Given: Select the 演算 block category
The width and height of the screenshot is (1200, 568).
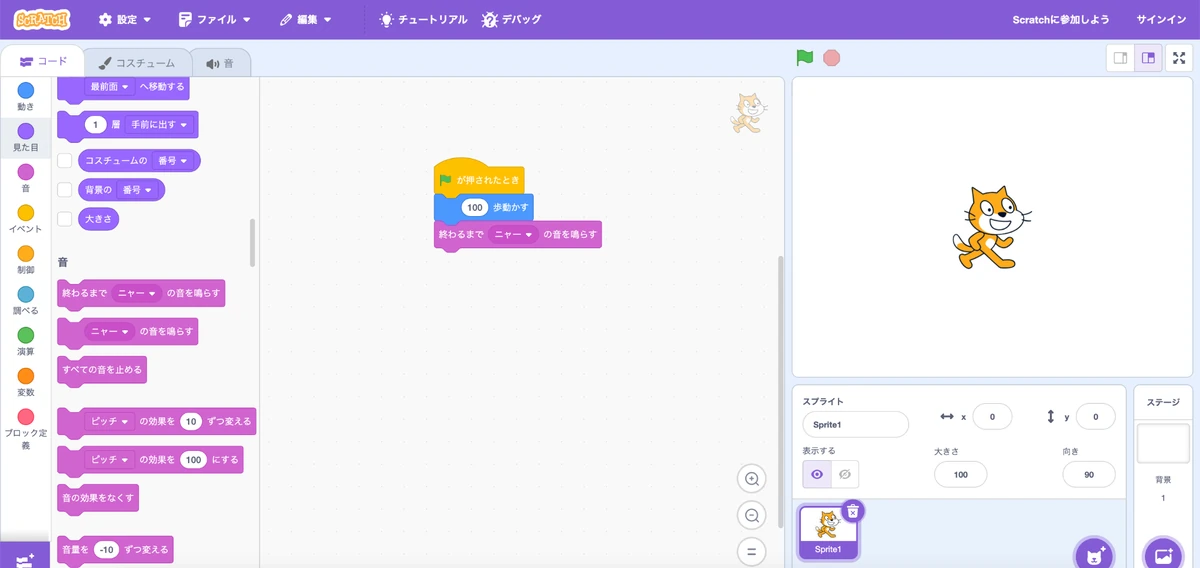Looking at the screenshot, I should click(x=26, y=342).
